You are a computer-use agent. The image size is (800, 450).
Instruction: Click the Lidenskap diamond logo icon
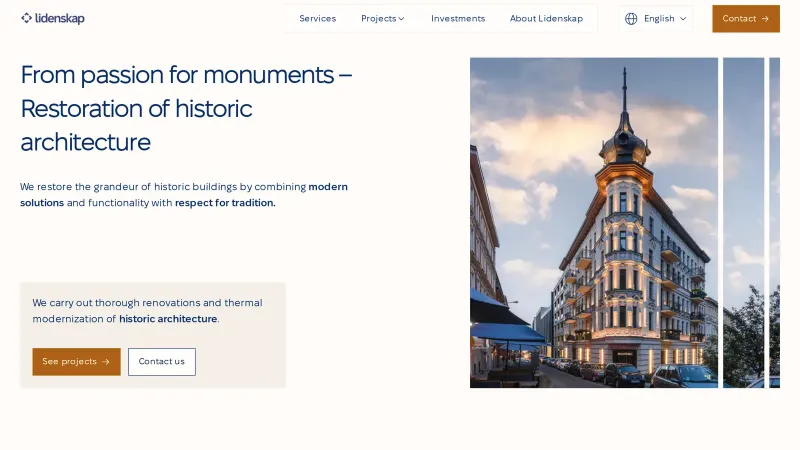tap(27, 18)
